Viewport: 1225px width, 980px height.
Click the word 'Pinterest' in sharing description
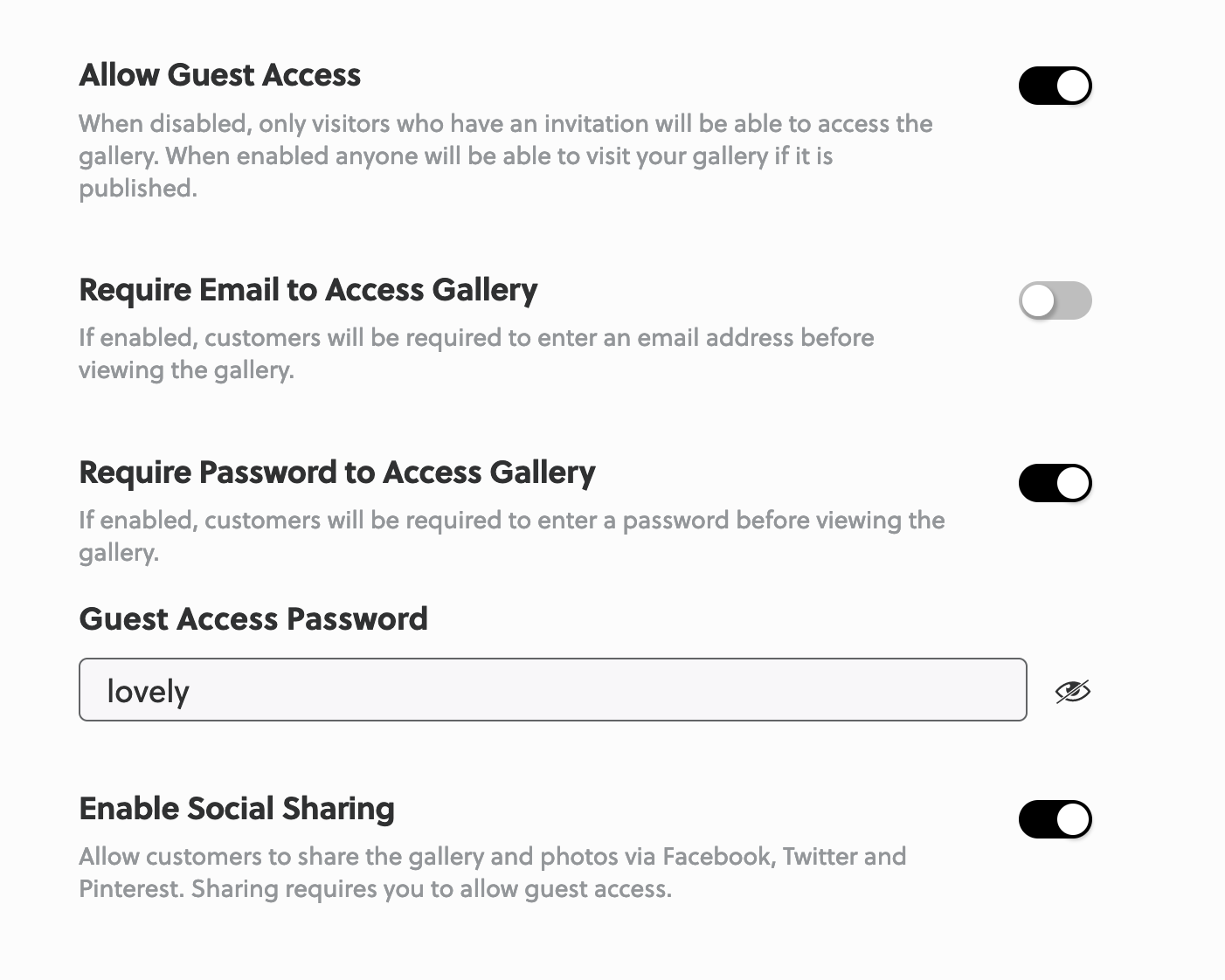[x=130, y=889]
